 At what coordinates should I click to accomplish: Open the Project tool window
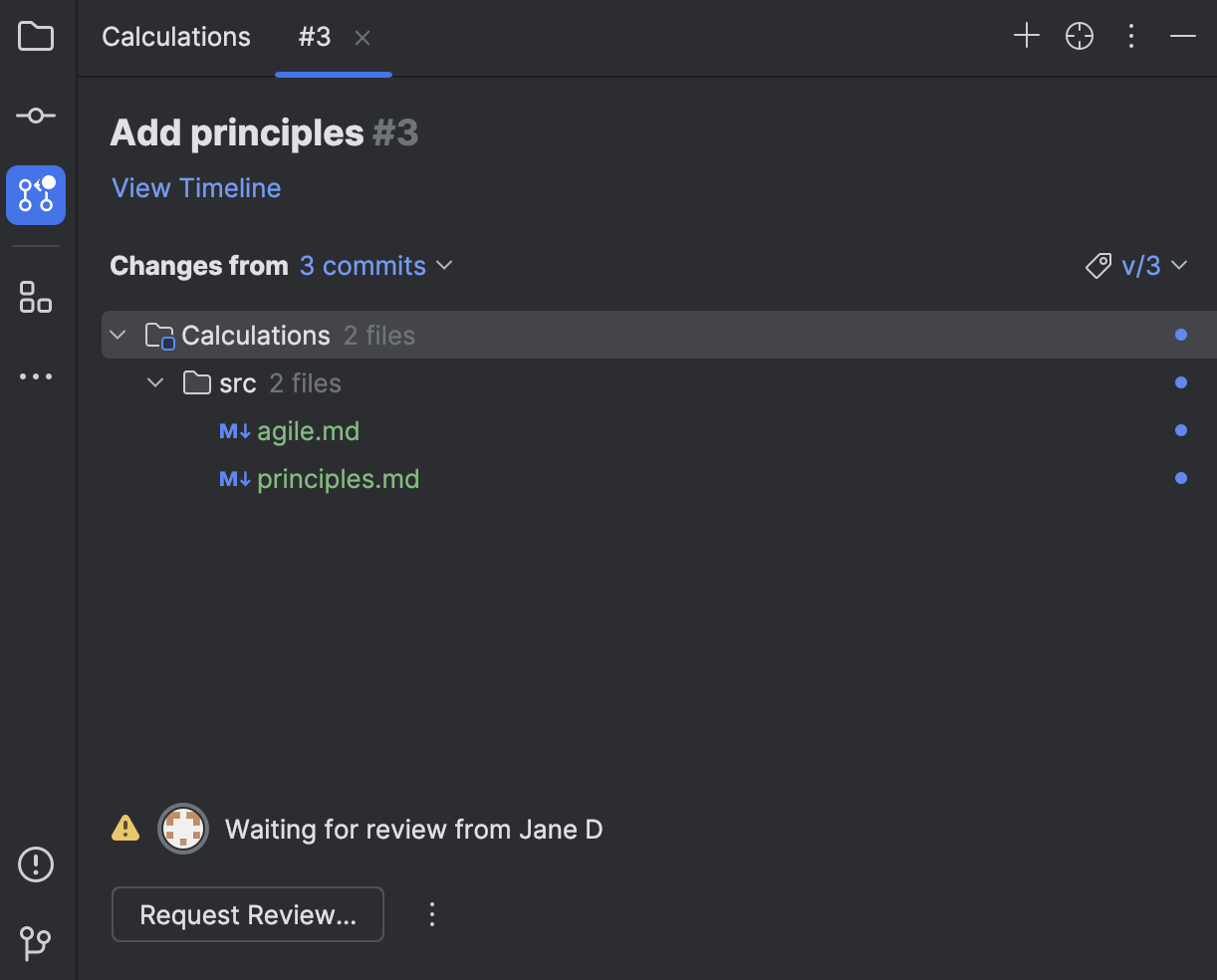tap(35, 36)
